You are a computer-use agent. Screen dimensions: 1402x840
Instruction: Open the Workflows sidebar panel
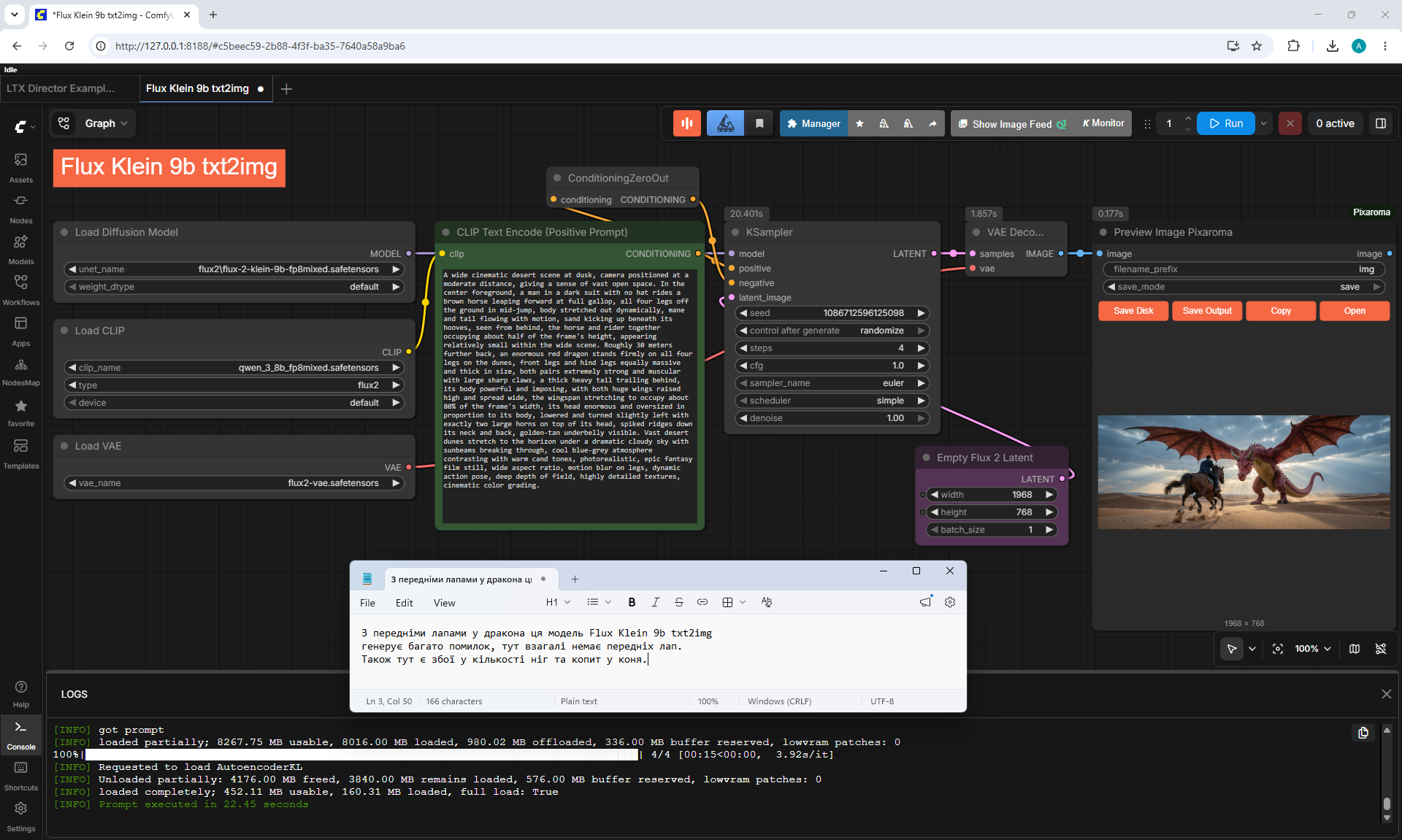[x=20, y=290]
